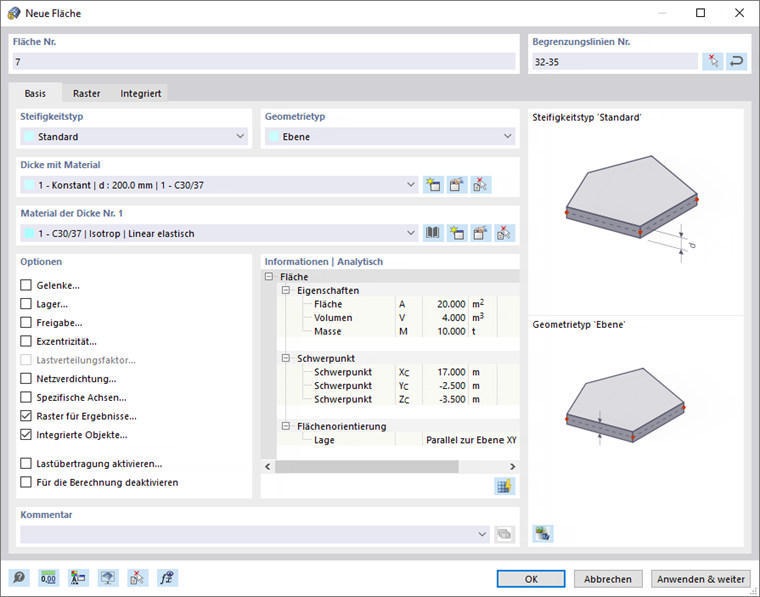Viewport: 760px width, 597px height.
Task: Collapse the Flächenorientierung node
Action: pos(286,426)
